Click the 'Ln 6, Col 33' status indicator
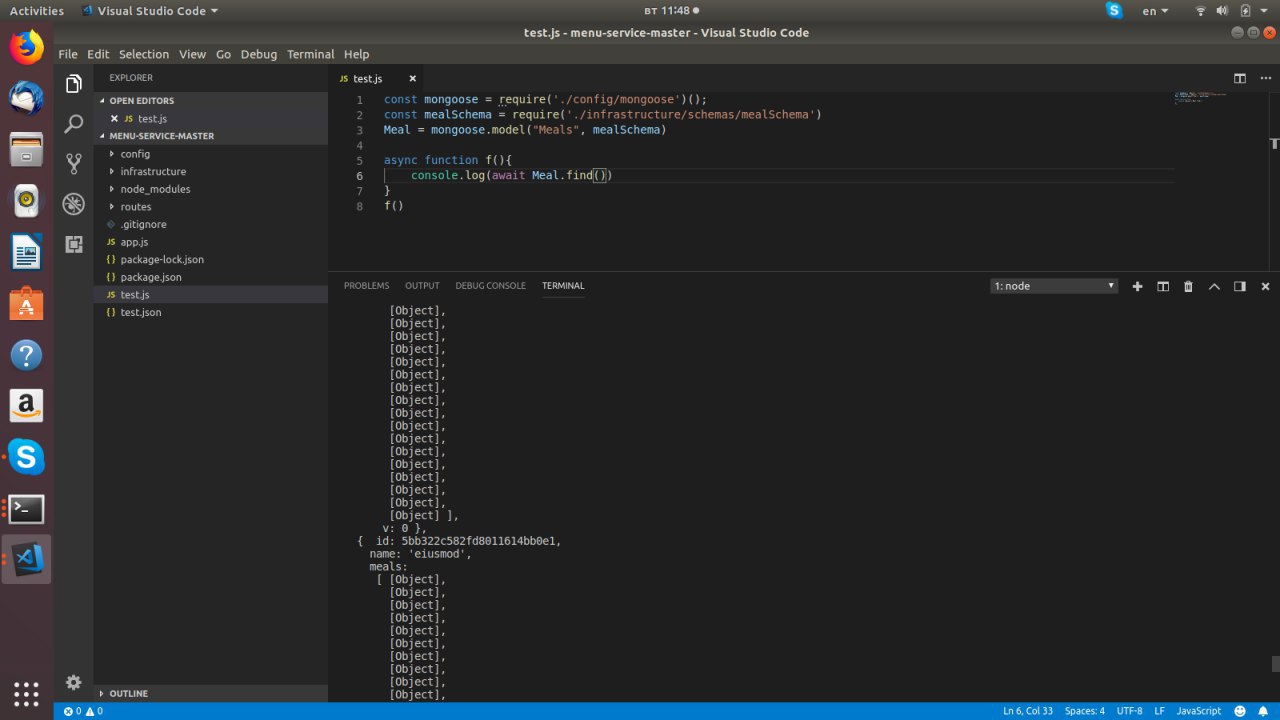Screen dimensions: 1280x720 (x=1027, y=711)
